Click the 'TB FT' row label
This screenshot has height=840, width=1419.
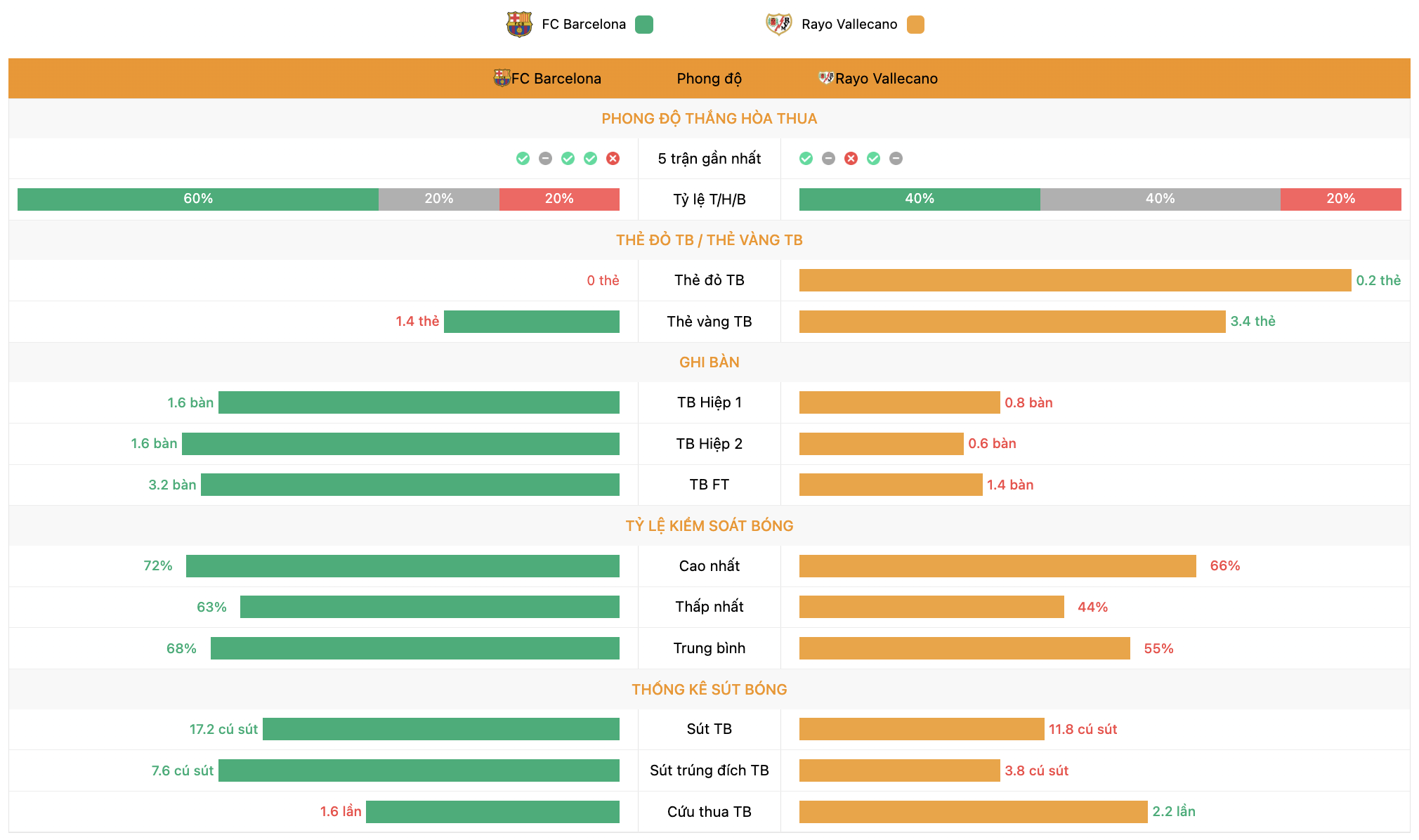click(709, 485)
